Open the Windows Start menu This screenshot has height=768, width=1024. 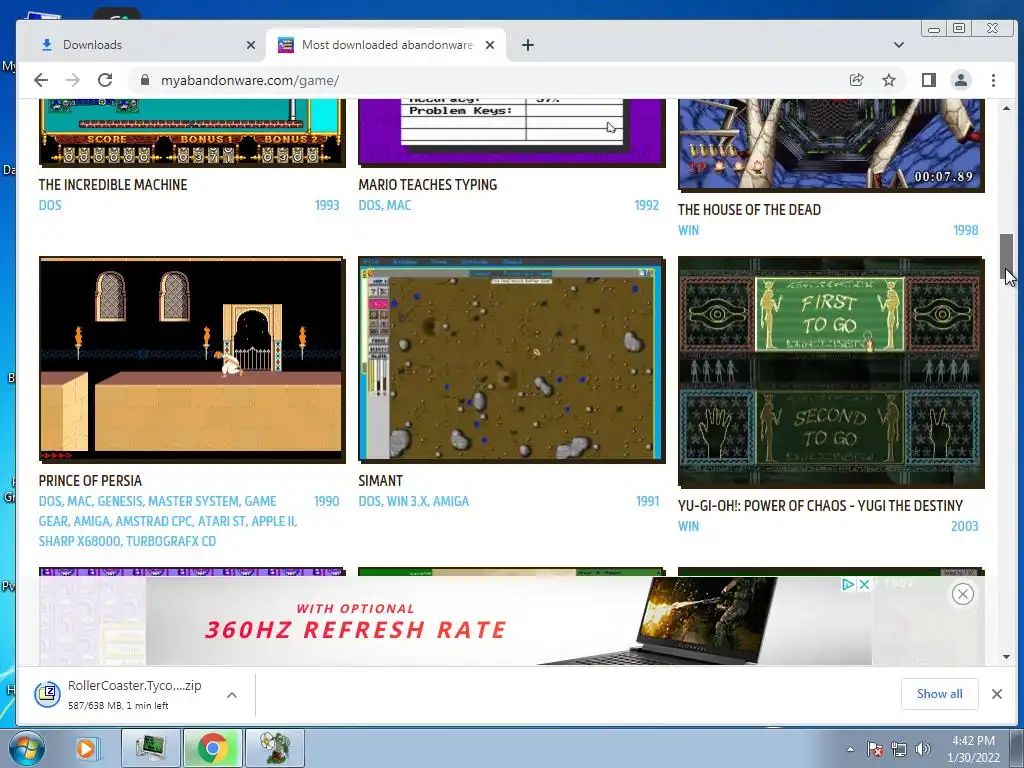[25, 748]
